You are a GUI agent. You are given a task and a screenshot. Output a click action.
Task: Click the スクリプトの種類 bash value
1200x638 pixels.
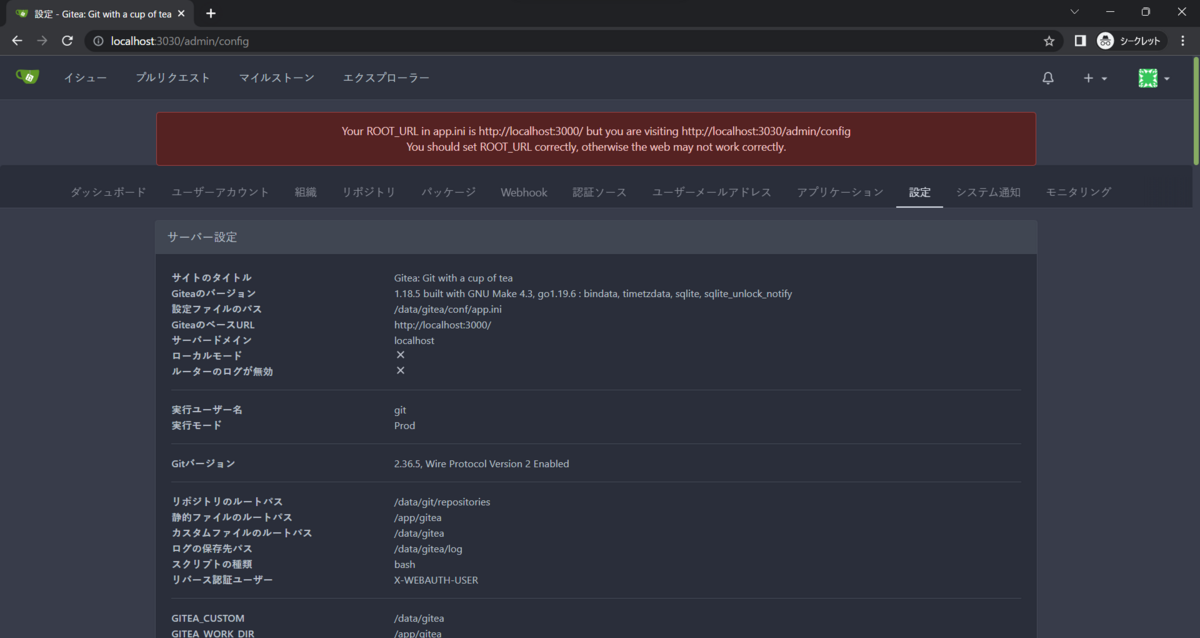click(405, 565)
